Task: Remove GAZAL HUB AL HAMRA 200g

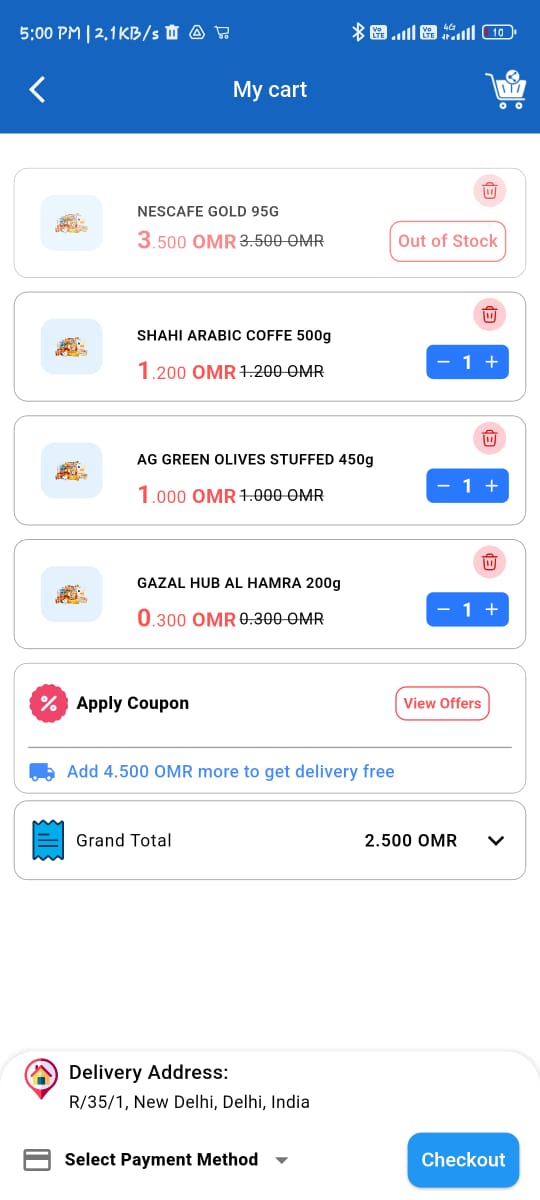Action: (x=489, y=562)
